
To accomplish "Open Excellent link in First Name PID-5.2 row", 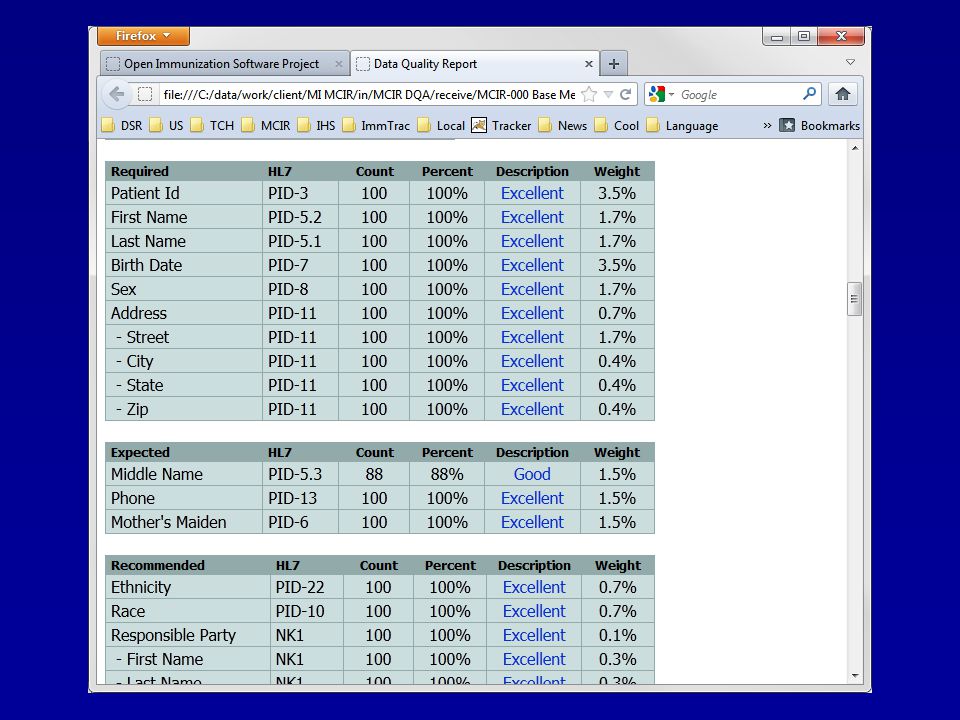I will [x=532, y=217].
